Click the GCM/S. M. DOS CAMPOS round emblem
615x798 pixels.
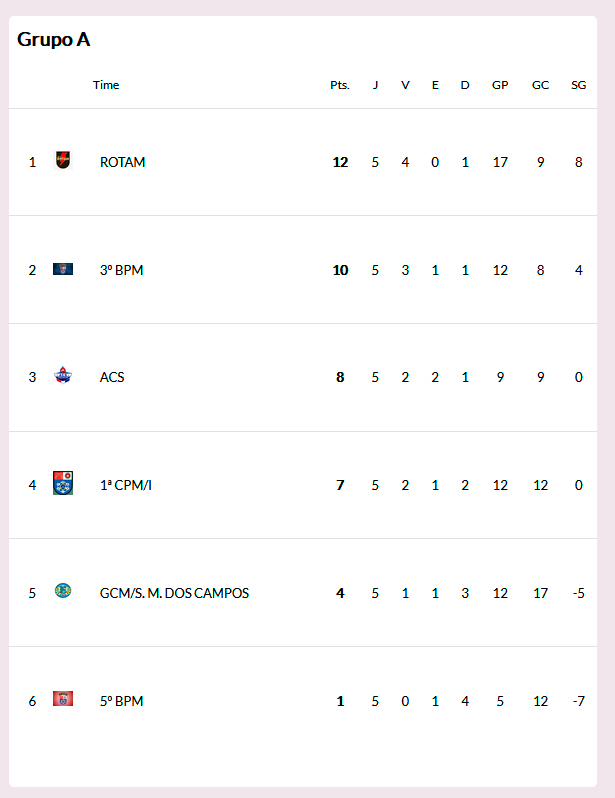63,591
